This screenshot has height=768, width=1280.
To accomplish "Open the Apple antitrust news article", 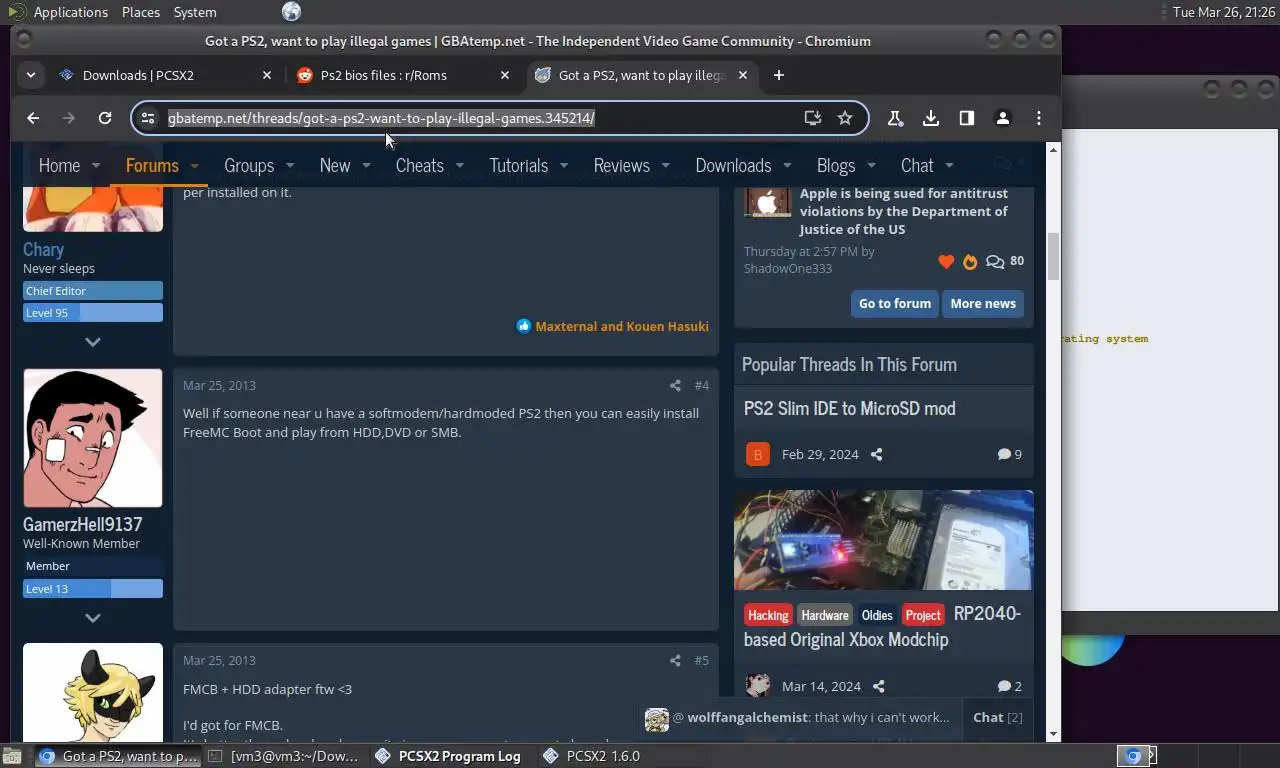I will click(904, 211).
